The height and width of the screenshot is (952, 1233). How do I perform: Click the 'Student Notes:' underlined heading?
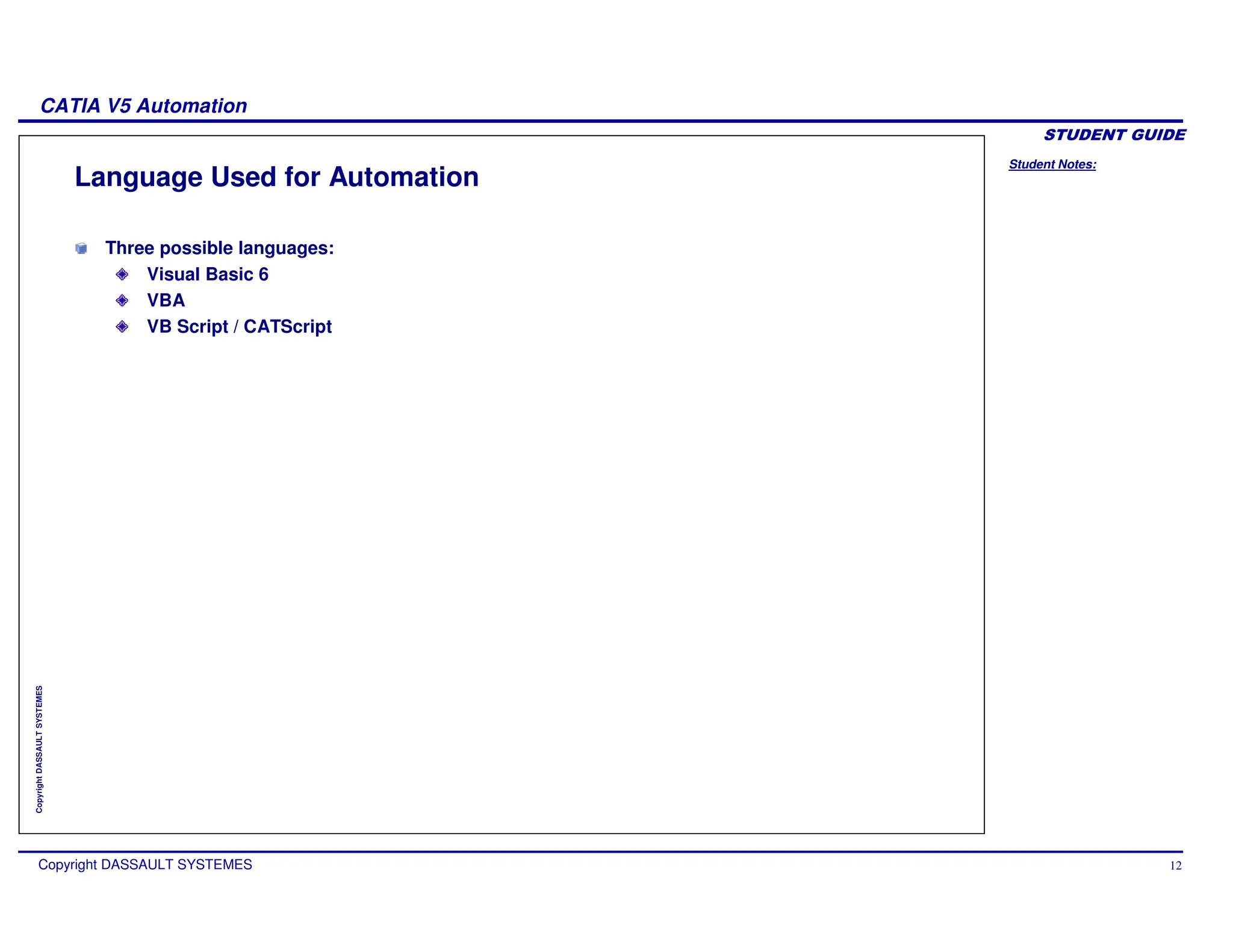(1052, 164)
